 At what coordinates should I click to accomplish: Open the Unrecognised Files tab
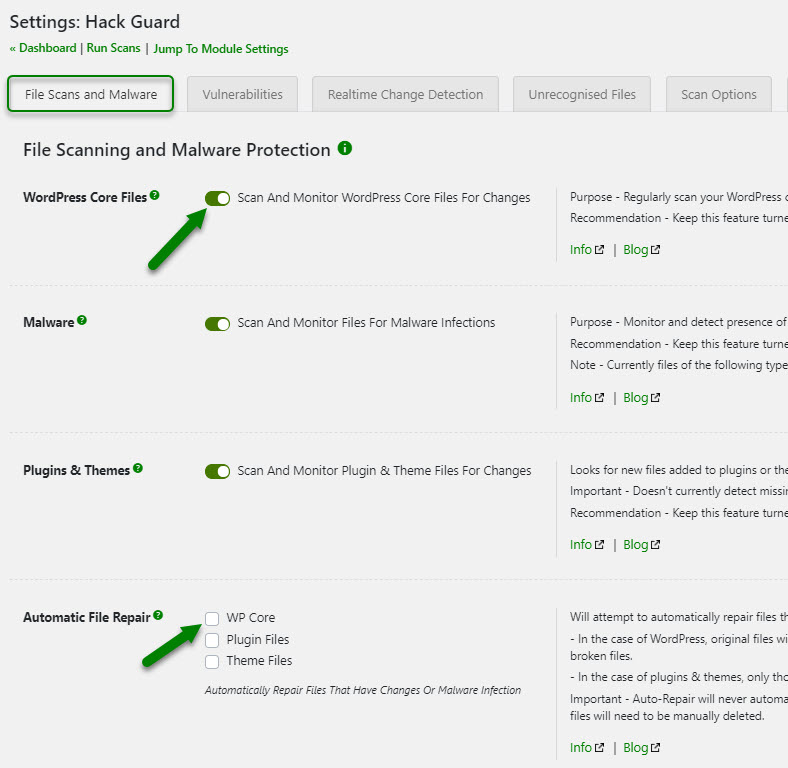click(x=582, y=94)
